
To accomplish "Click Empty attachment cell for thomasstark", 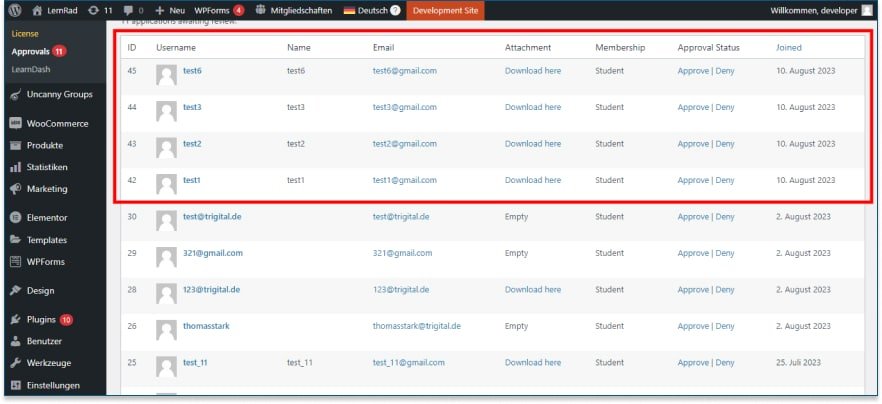I will [x=516, y=326].
